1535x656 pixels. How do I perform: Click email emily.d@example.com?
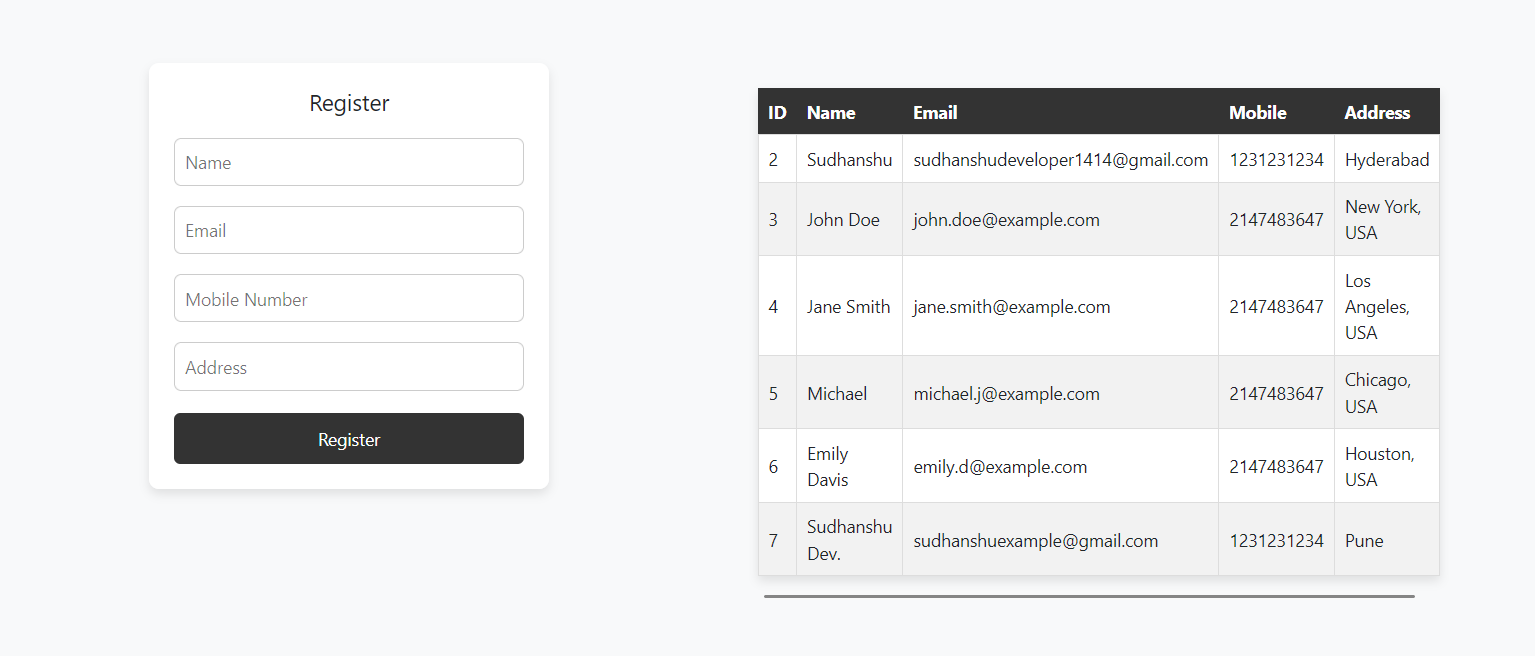[x=1060, y=466]
